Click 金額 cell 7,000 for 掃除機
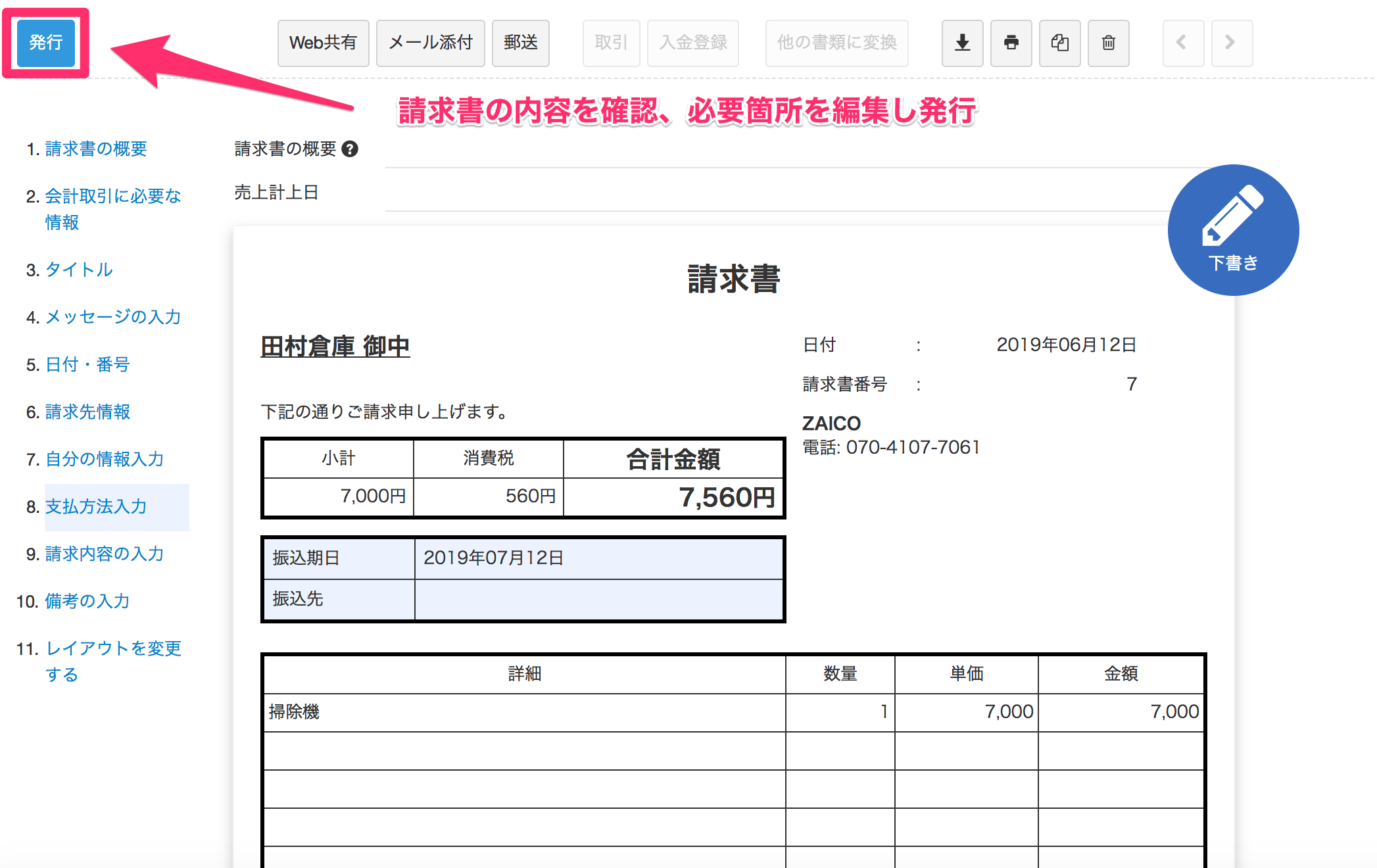Image resolution: width=1377 pixels, height=868 pixels. click(x=1121, y=712)
